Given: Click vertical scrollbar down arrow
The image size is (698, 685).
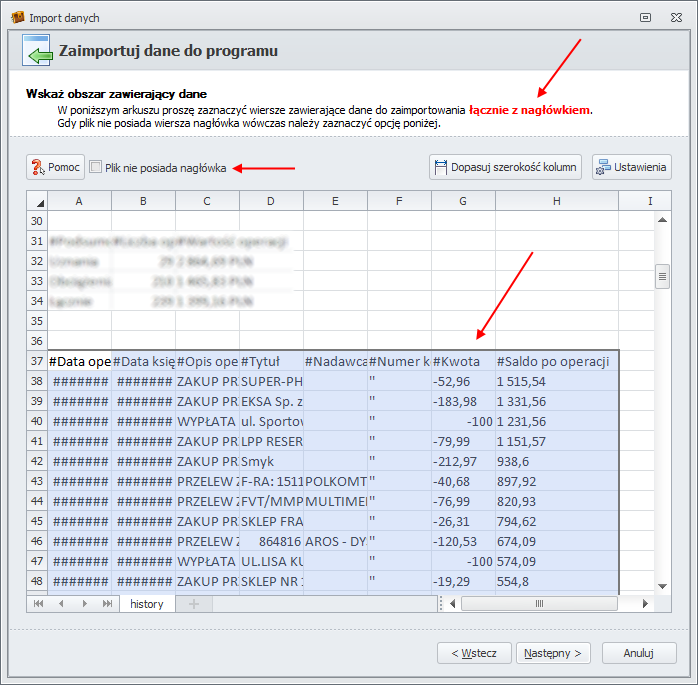Looking at the screenshot, I should (x=662, y=585).
